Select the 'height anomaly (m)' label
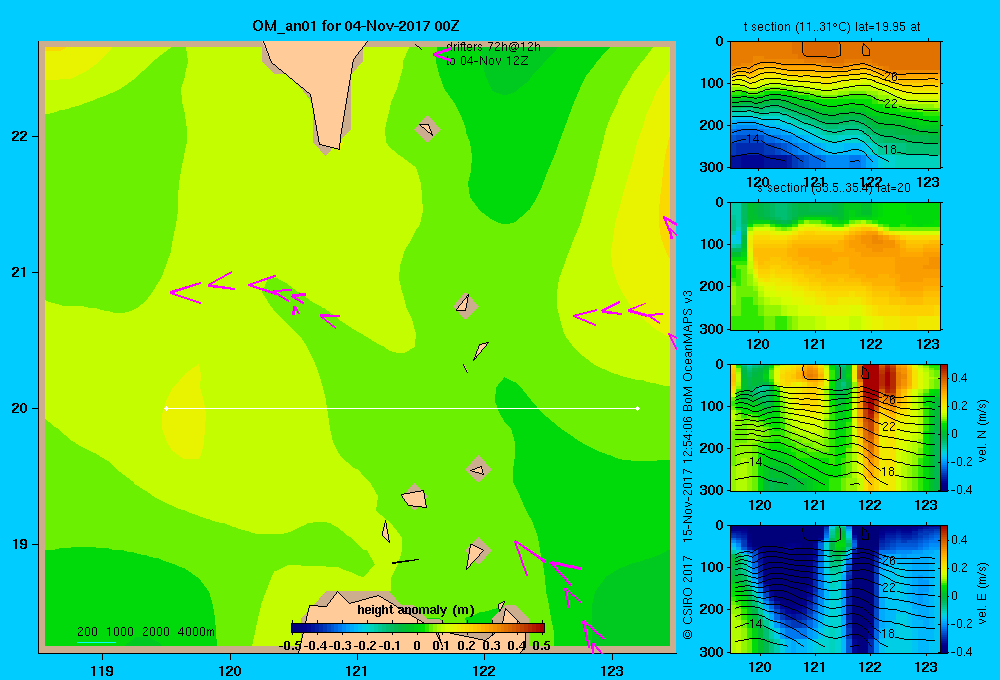Screen dimensions: 1000x680 (416, 610)
